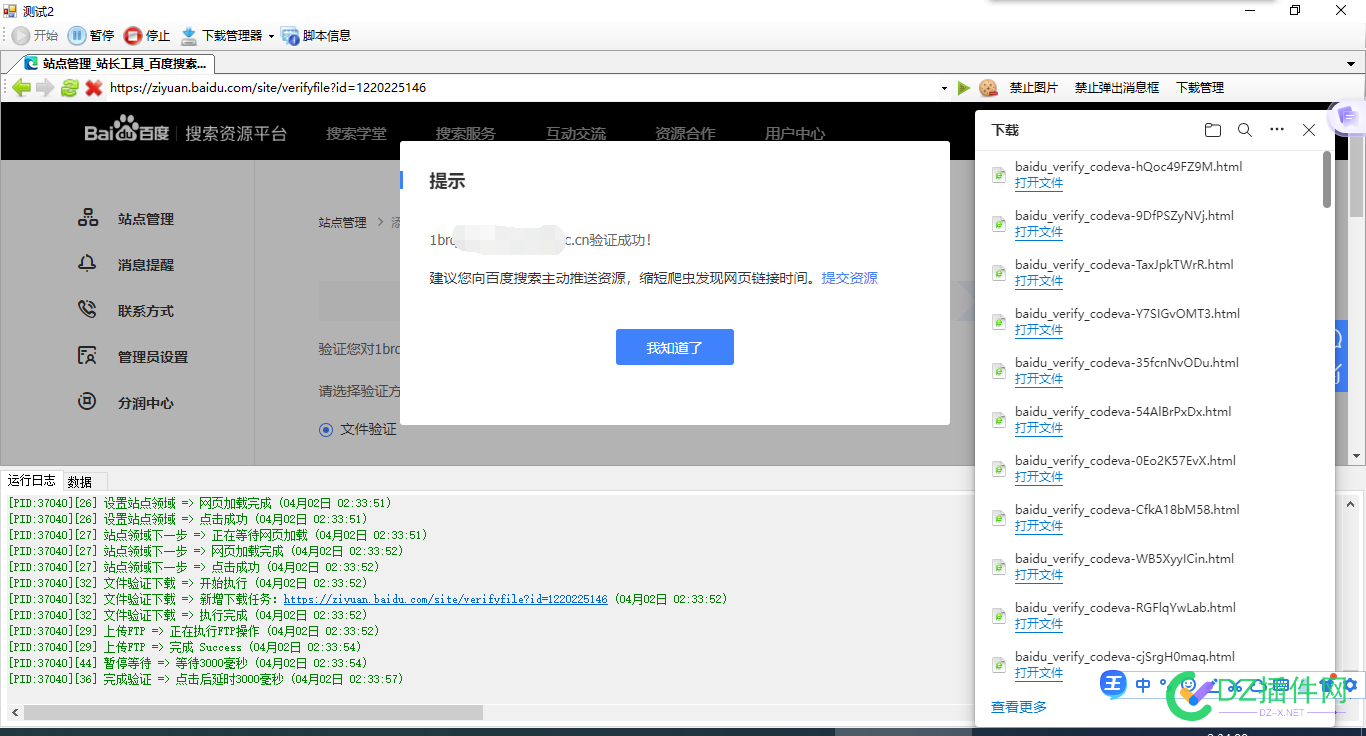The height and width of the screenshot is (736, 1366).
Task: Open 脚本信息 script info
Action: [316, 36]
